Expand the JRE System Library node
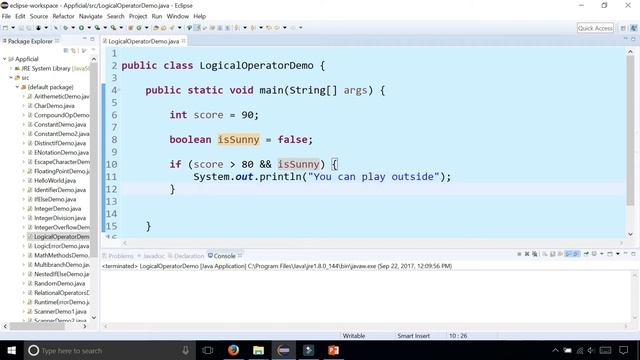 click(x=11, y=69)
